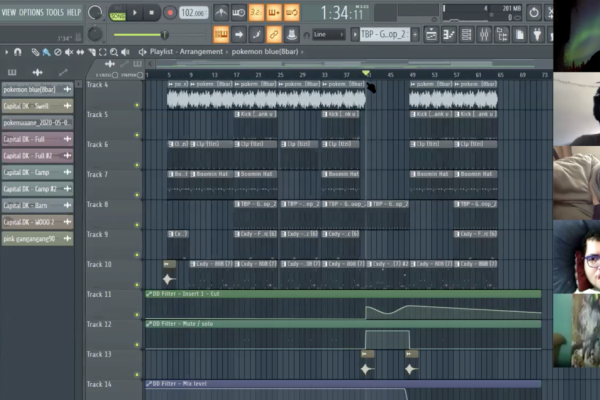Select the Playback speaker tool
The width and height of the screenshot is (600, 400).
(x=125, y=52)
